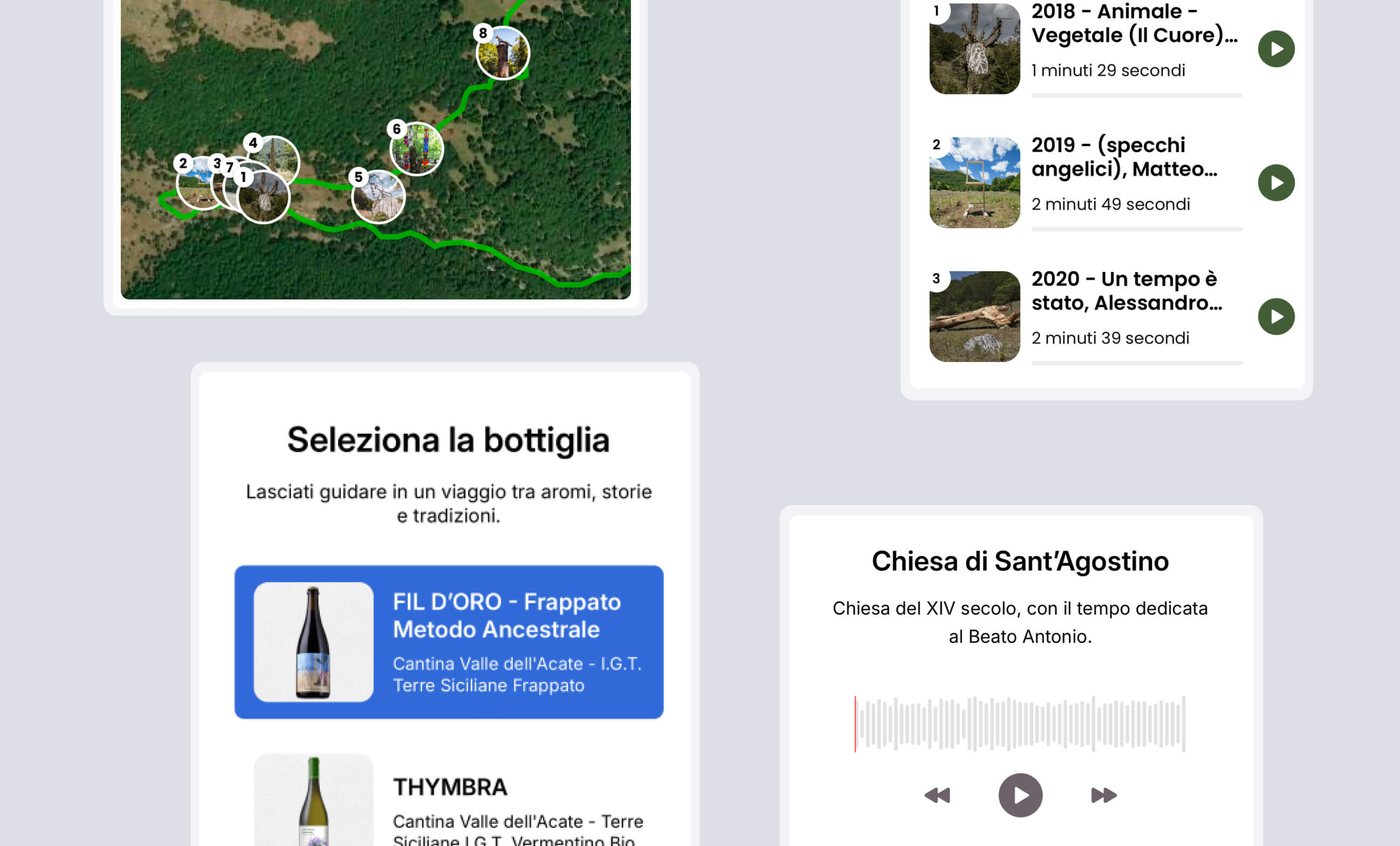
Task: Click the 'Seleziona la bottiglia' heading
Action: [x=449, y=440]
